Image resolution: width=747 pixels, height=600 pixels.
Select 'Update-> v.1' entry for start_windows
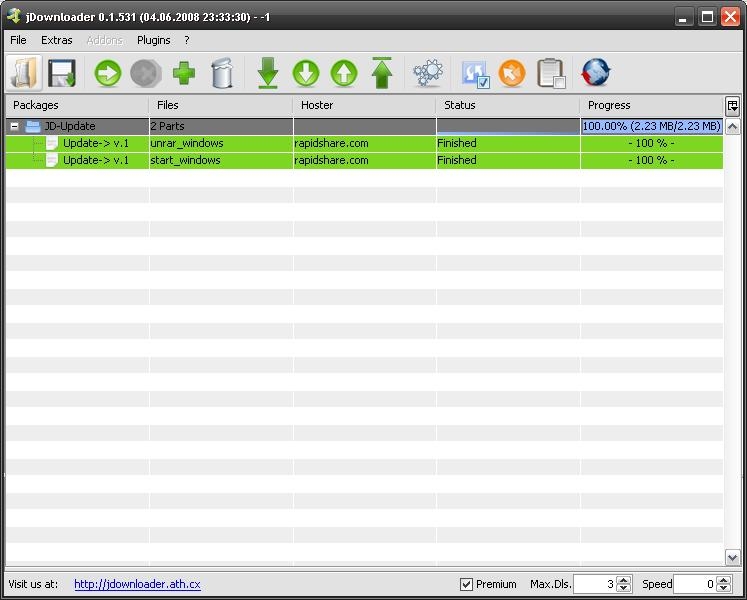[96, 161]
